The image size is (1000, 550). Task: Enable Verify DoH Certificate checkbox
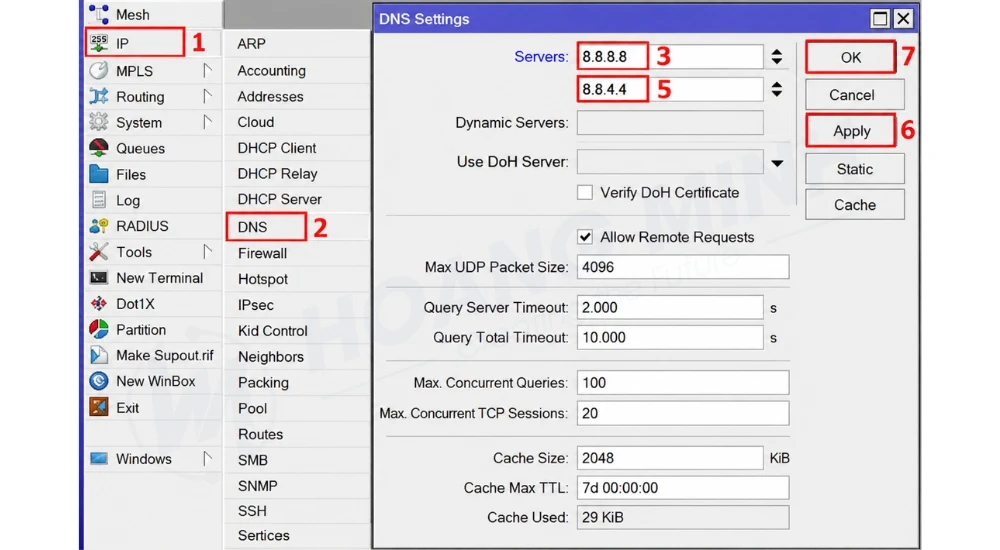tap(585, 193)
